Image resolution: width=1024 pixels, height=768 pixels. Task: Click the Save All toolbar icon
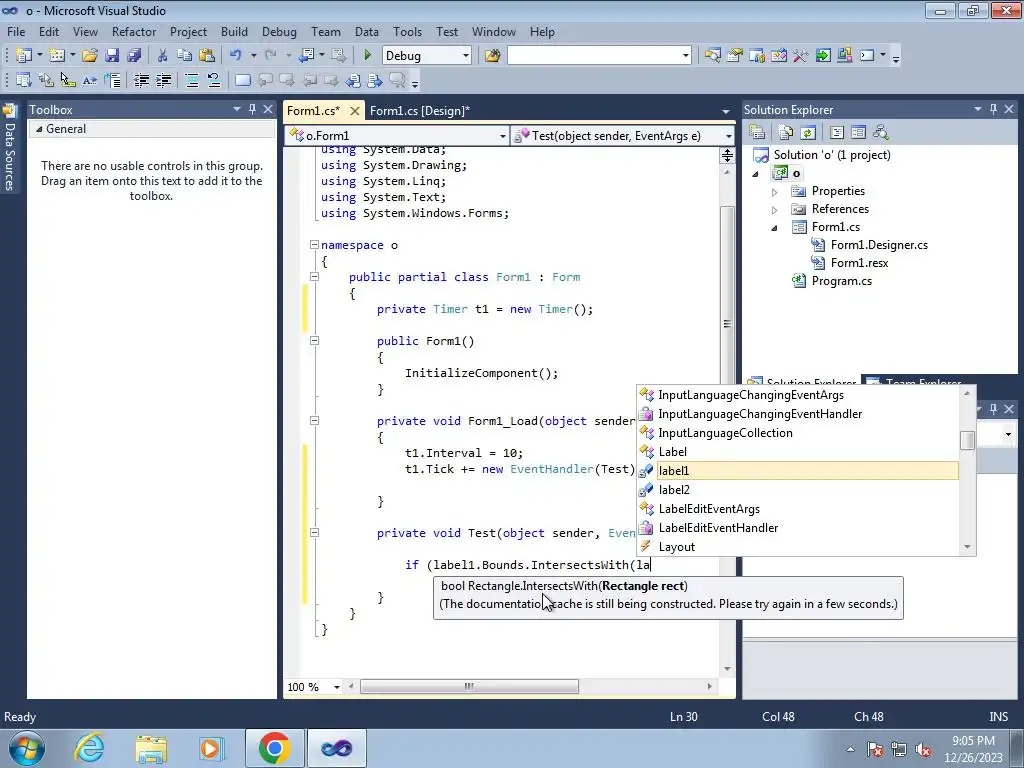[x=134, y=56]
